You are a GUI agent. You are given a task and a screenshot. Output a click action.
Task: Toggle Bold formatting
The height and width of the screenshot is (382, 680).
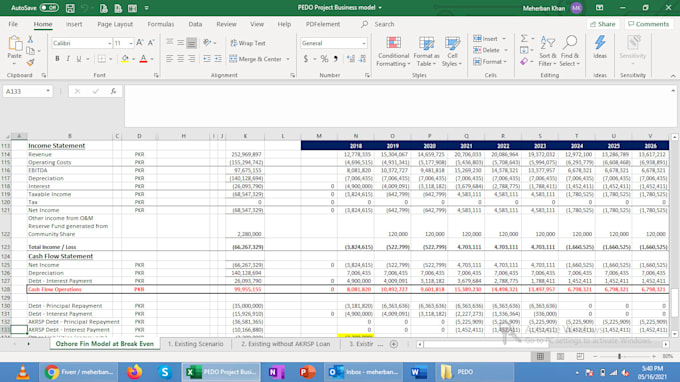57,59
